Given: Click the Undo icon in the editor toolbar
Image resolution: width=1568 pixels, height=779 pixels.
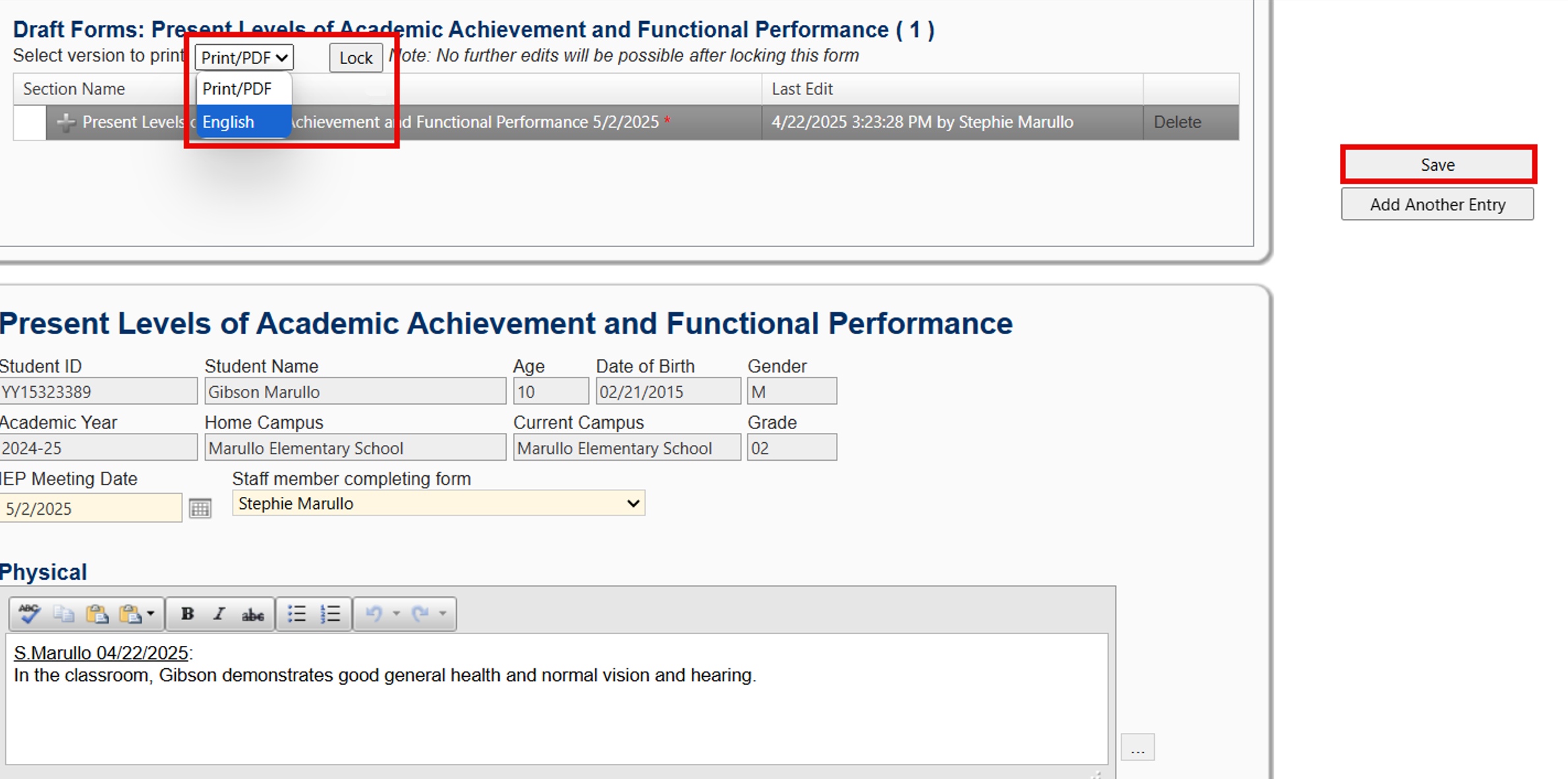Looking at the screenshot, I should pos(374,614).
